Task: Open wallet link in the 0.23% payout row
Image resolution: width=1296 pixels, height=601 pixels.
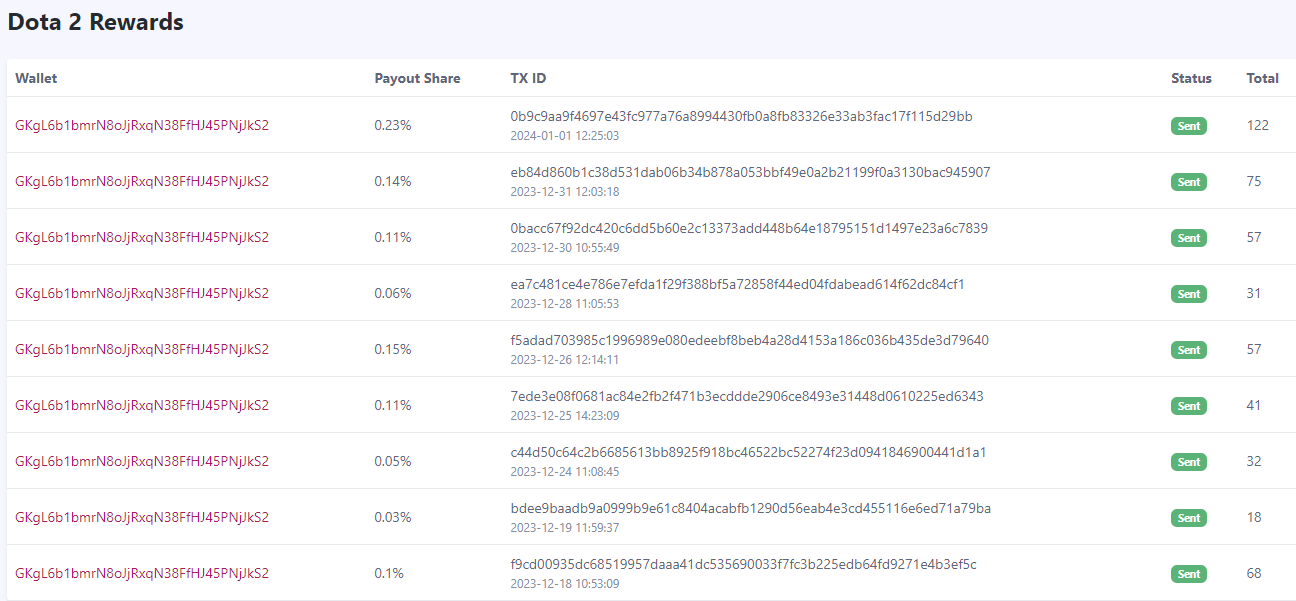Action: pos(142,125)
